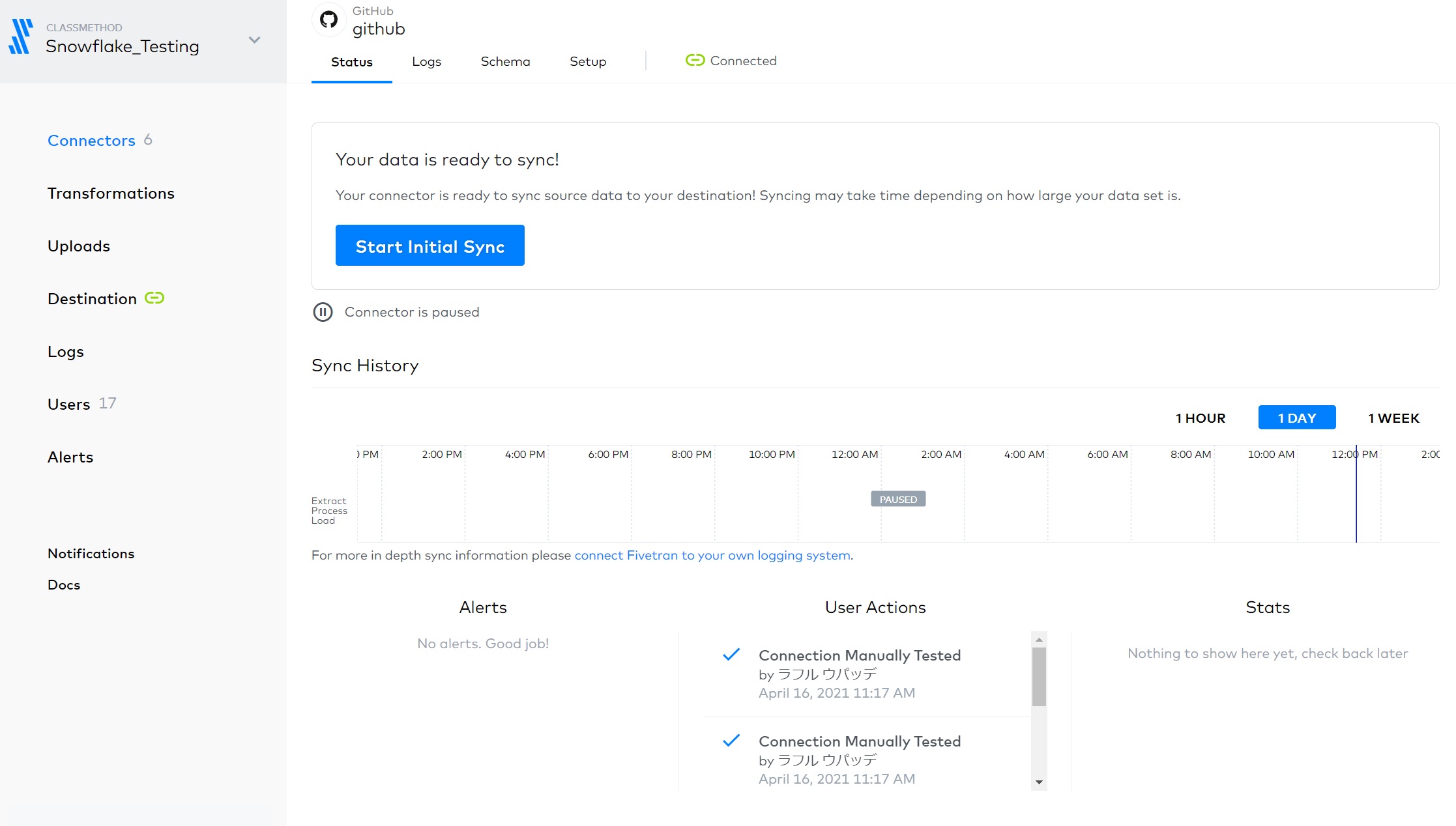
Task: Click the GitHub connector logo
Action: [x=328, y=20]
